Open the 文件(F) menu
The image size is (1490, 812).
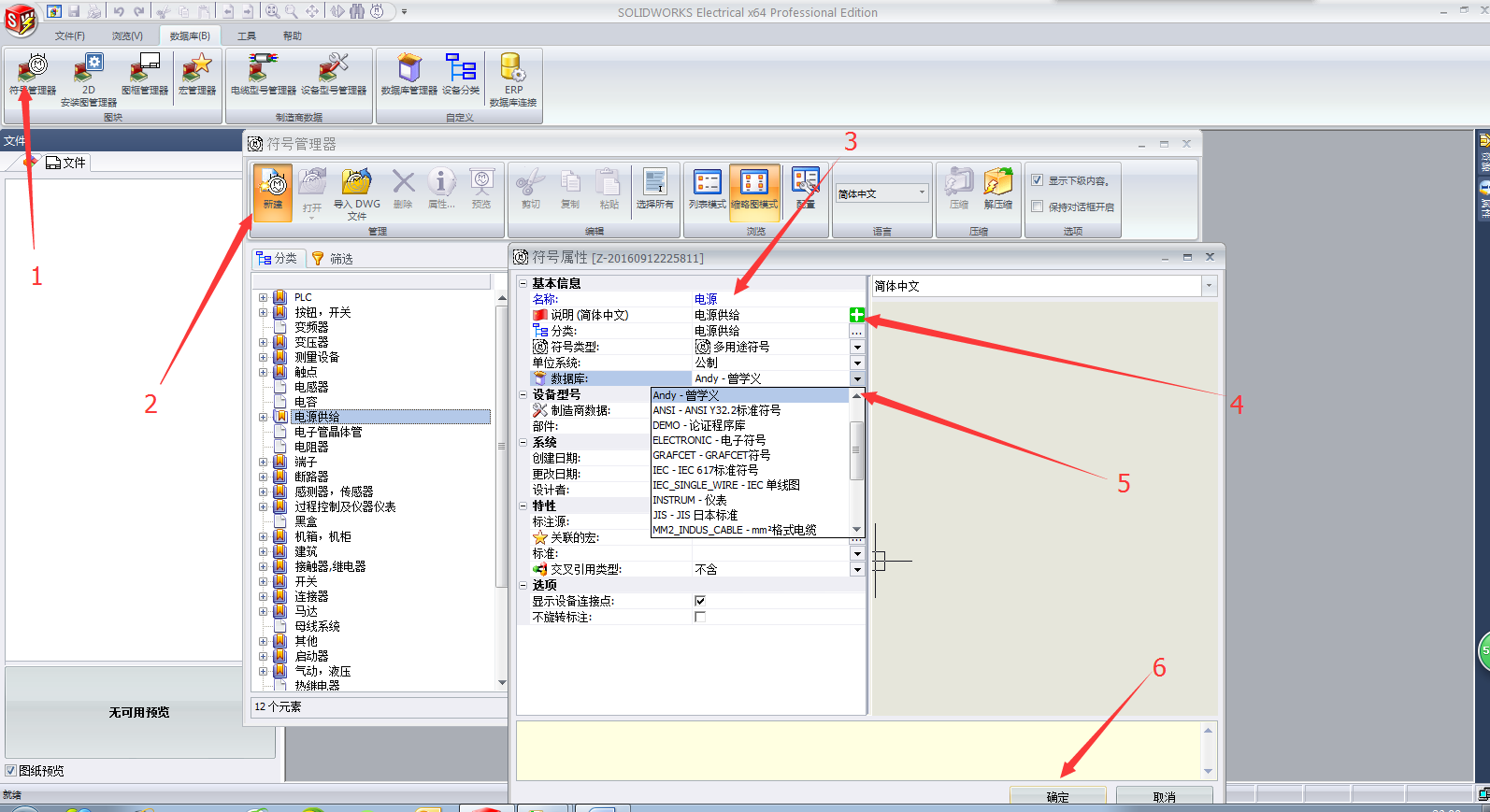tap(69, 36)
